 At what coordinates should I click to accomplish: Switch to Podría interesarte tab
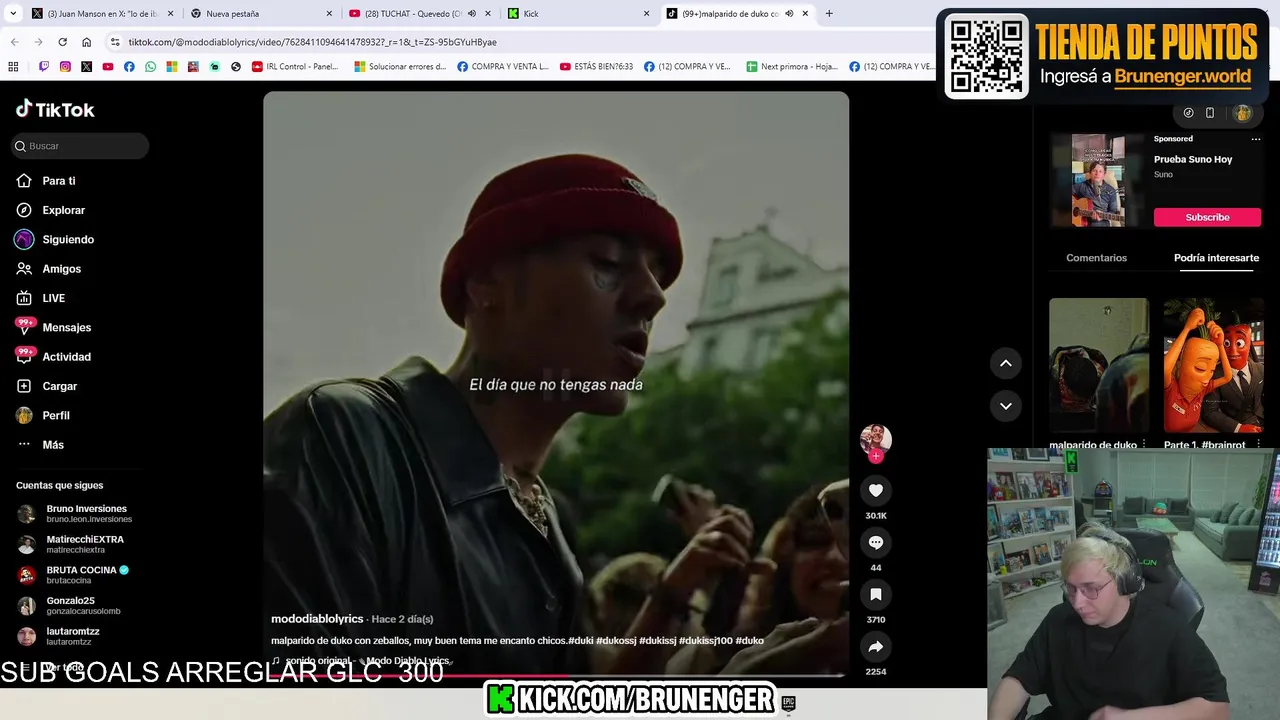point(1216,258)
